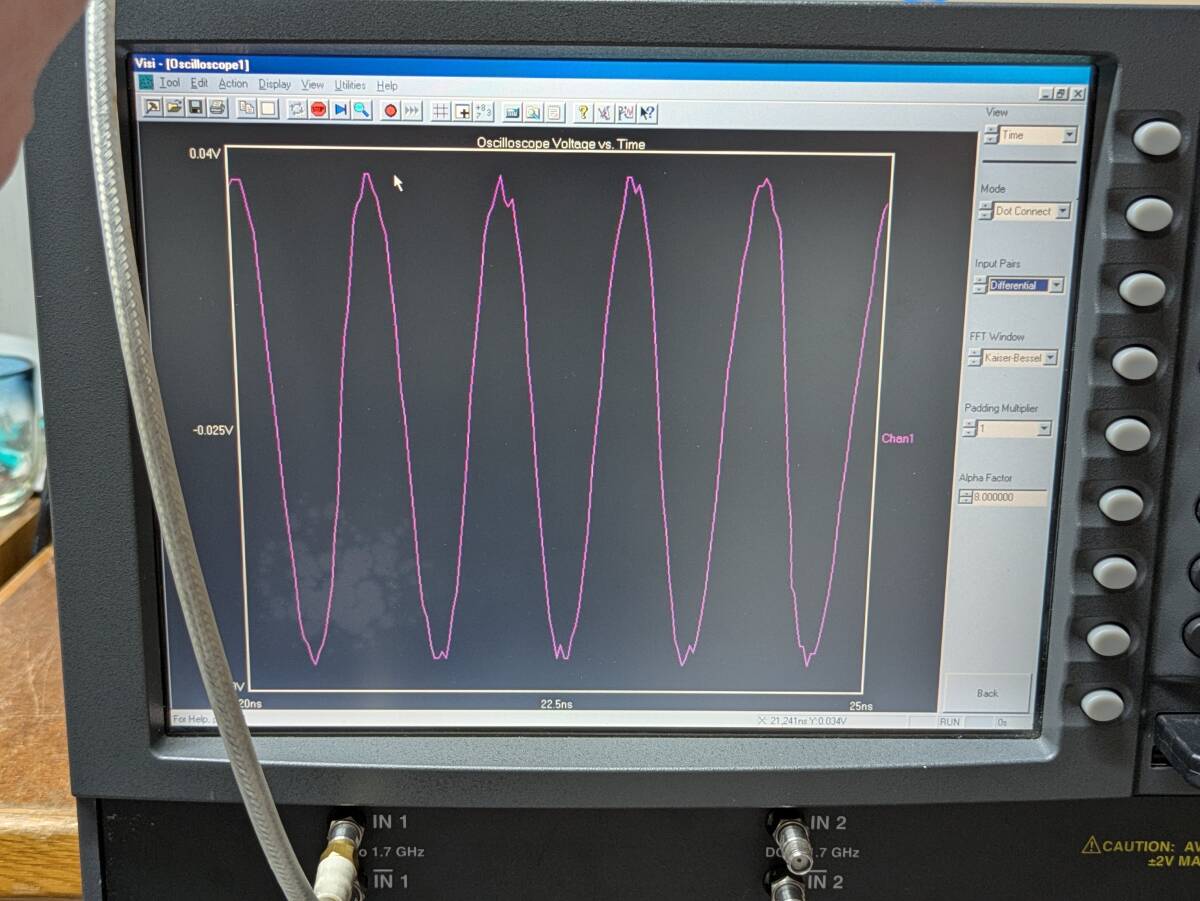Click the 25ns time axis label
This screenshot has width=1200, height=901.
861,706
